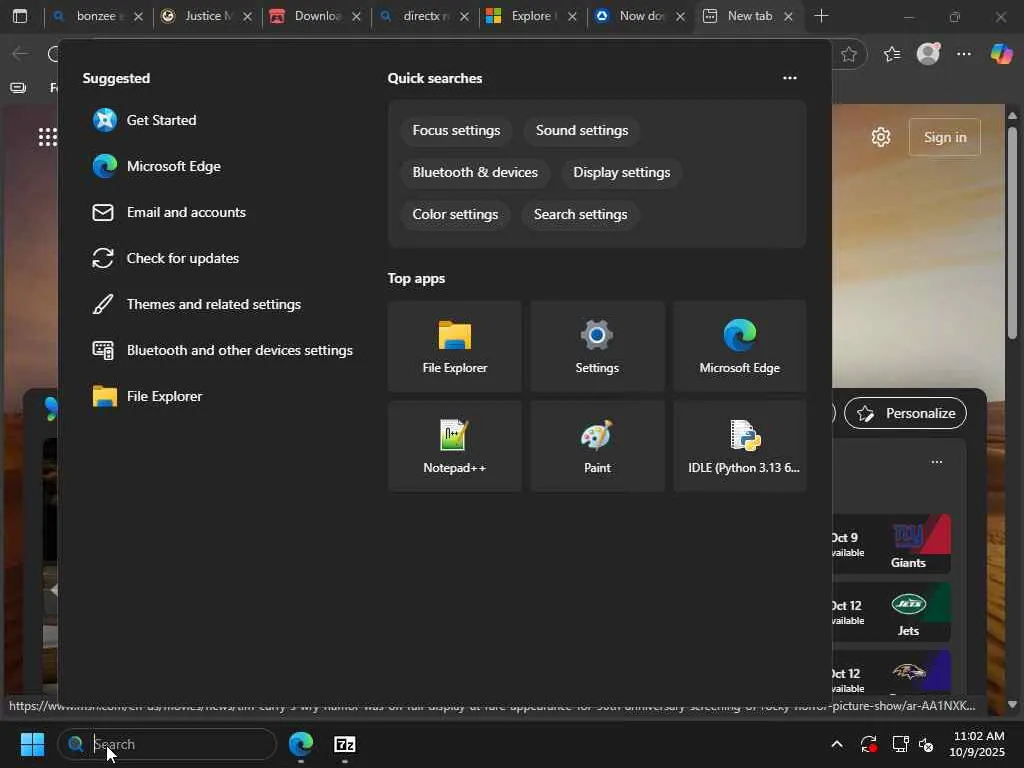Image resolution: width=1024 pixels, height=768 pixels.
Task: Show hidden system tray icons
Action: coord(837,744)
